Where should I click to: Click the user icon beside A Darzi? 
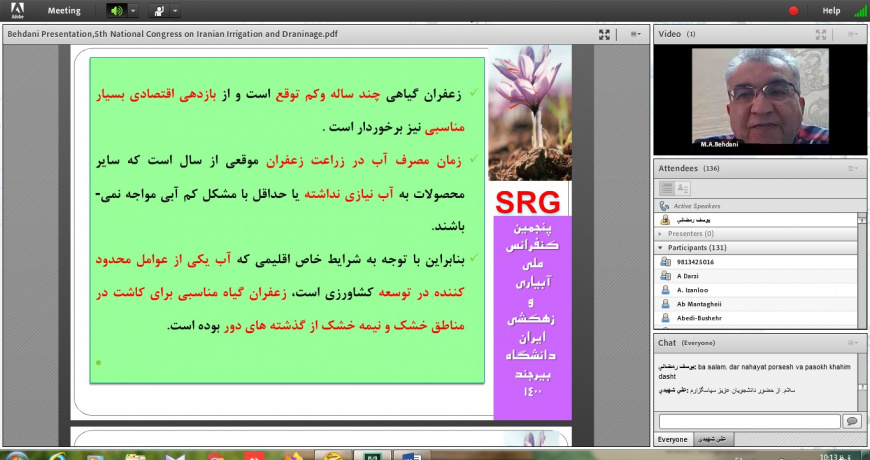665,276
